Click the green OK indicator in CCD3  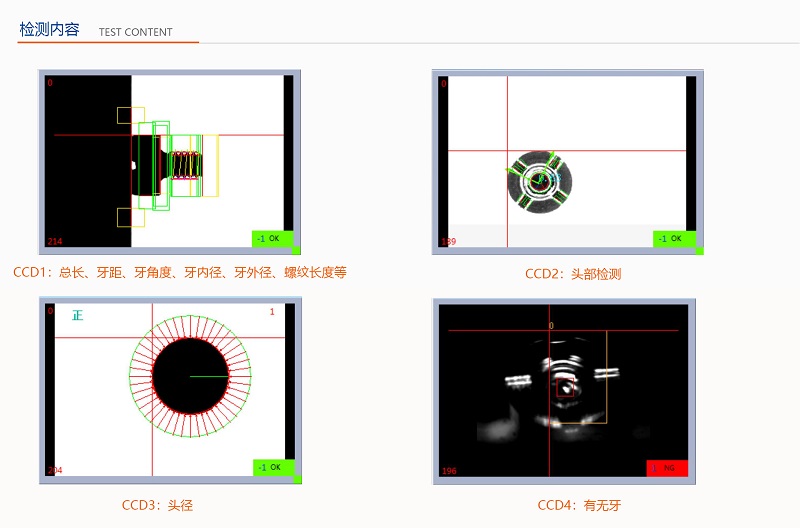tap(273, 467)
